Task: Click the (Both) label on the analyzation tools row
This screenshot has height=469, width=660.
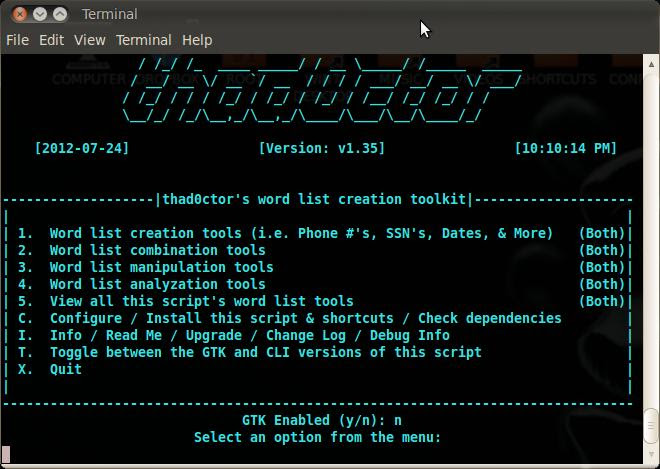Action: (602, 284)
